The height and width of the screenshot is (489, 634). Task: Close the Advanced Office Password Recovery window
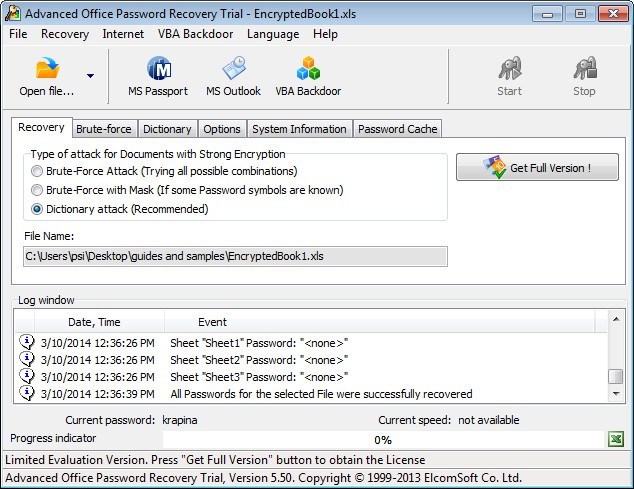tap(613, 14)
